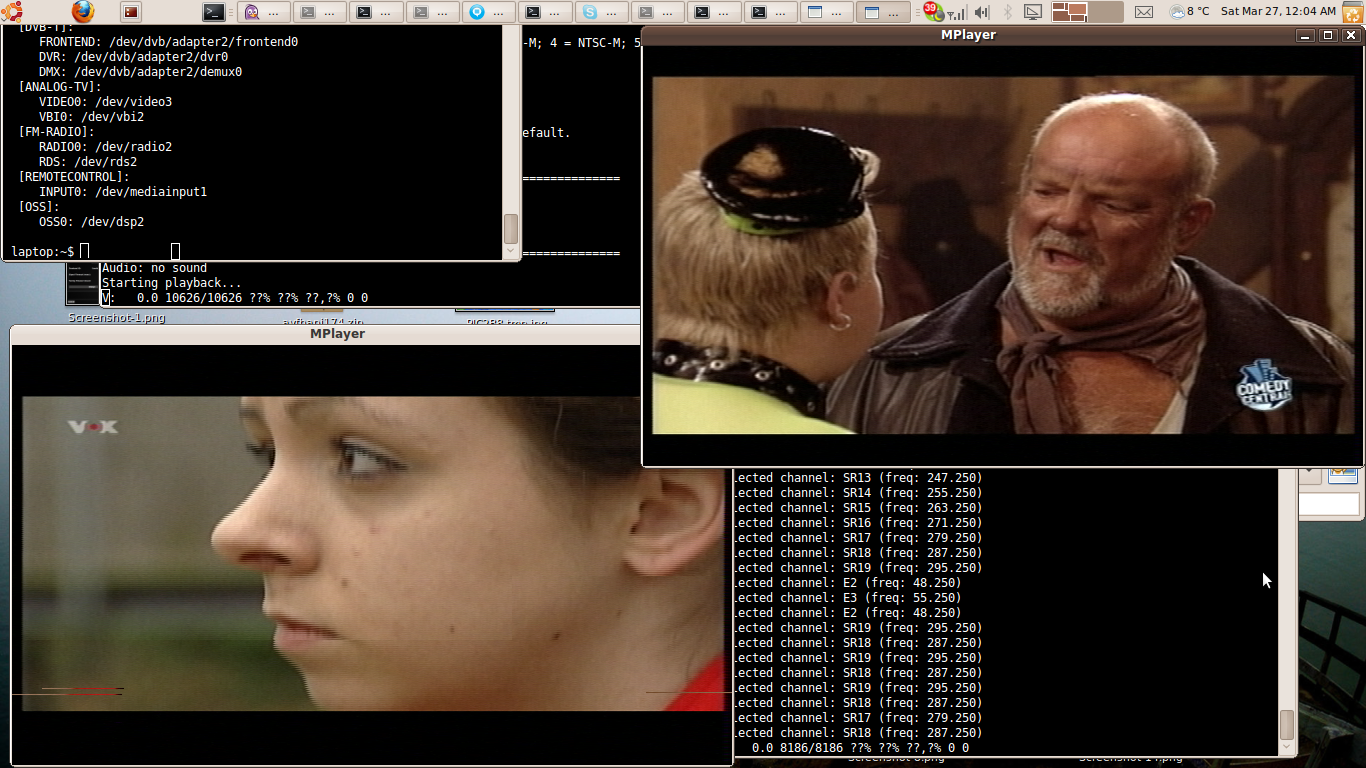Click the 8186/8186 status line in terminal
Image resolution: width=1366 pixels, height=768 pixels.
click(860, 748)
